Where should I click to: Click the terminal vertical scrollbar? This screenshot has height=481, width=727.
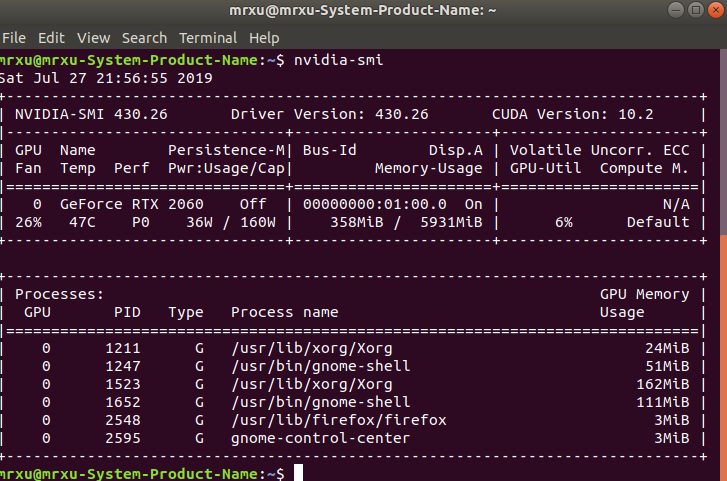click(723, 357)
